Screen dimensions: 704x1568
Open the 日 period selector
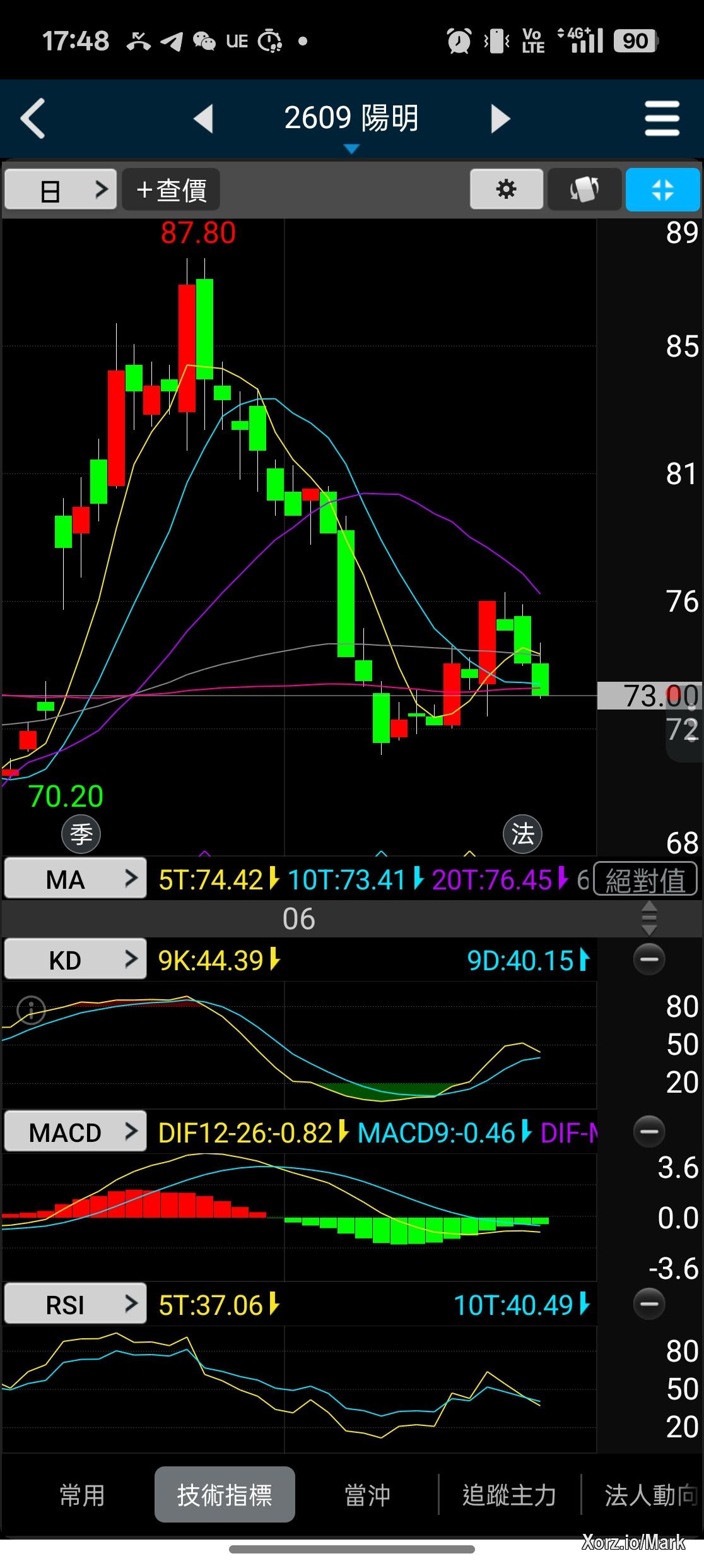click(61, 189)
